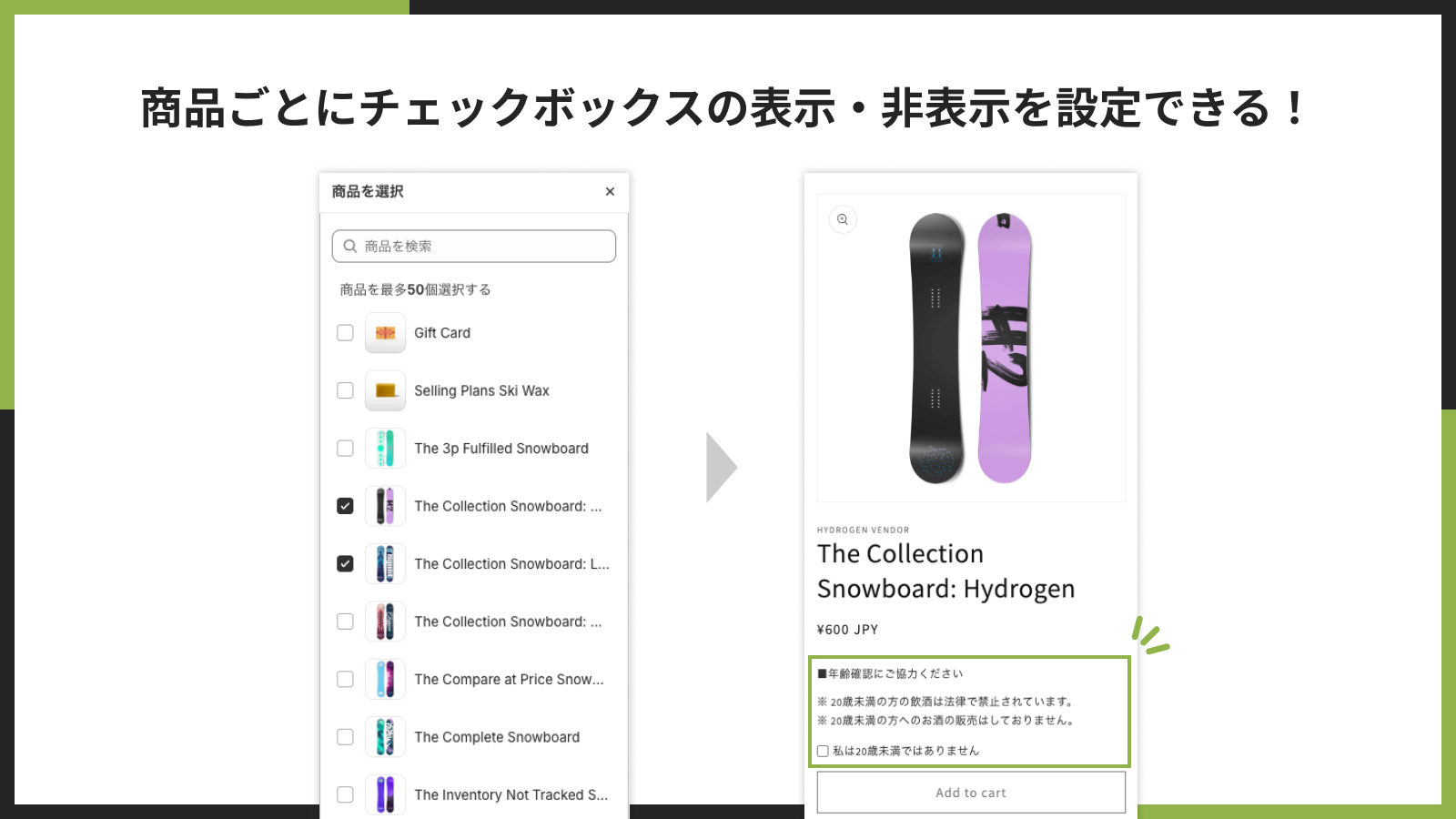This screenshot has width=1456, height=819.
Task: Click The Collection Snowboard: Hydrogen thumbnail
Action: point(384,506)
